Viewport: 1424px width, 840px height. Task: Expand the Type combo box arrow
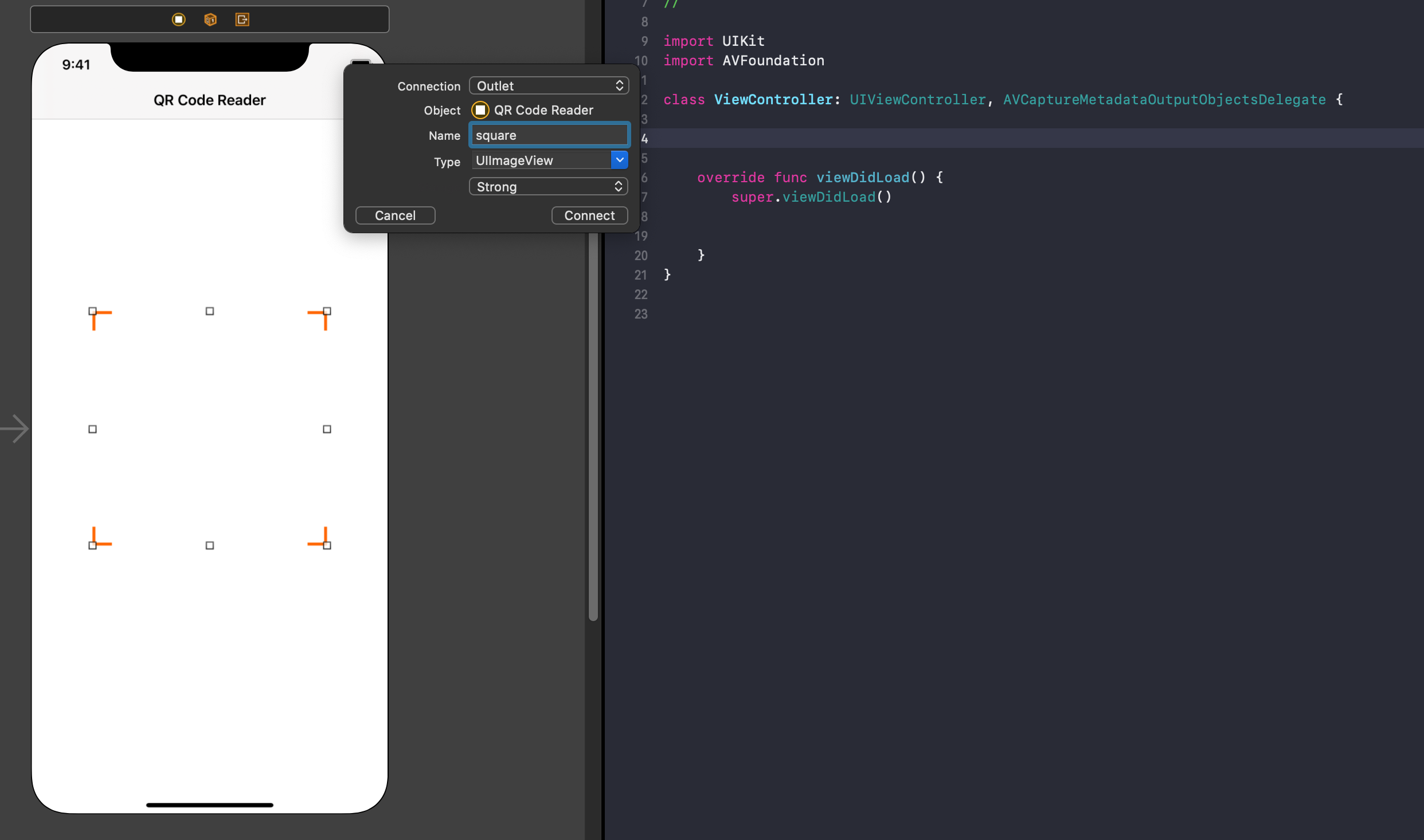620,160
